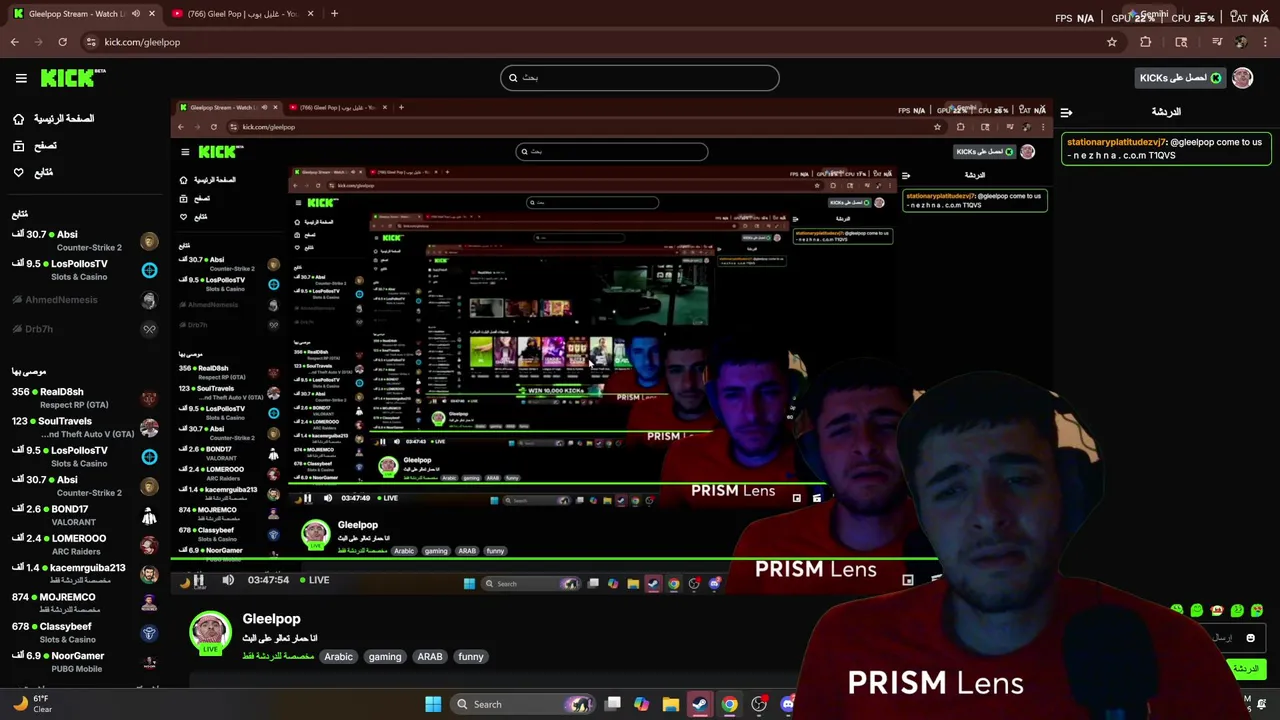Select the ARAB stream tag

pos(430,657)
